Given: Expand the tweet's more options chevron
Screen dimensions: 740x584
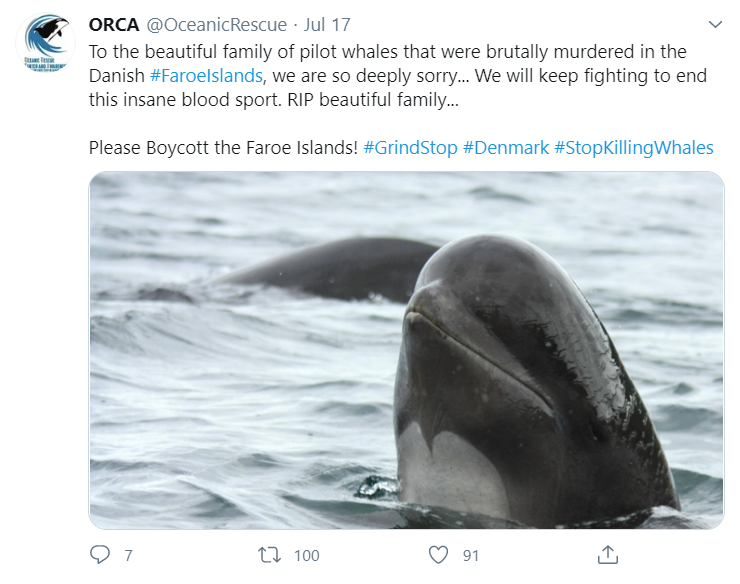Looking at the screenshot, I should point(715,24).
